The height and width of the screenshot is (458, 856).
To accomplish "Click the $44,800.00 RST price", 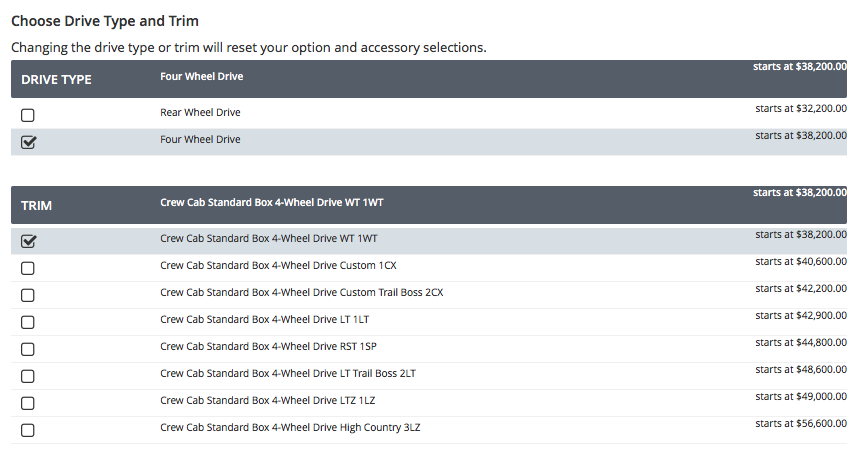I will [800, 342].
